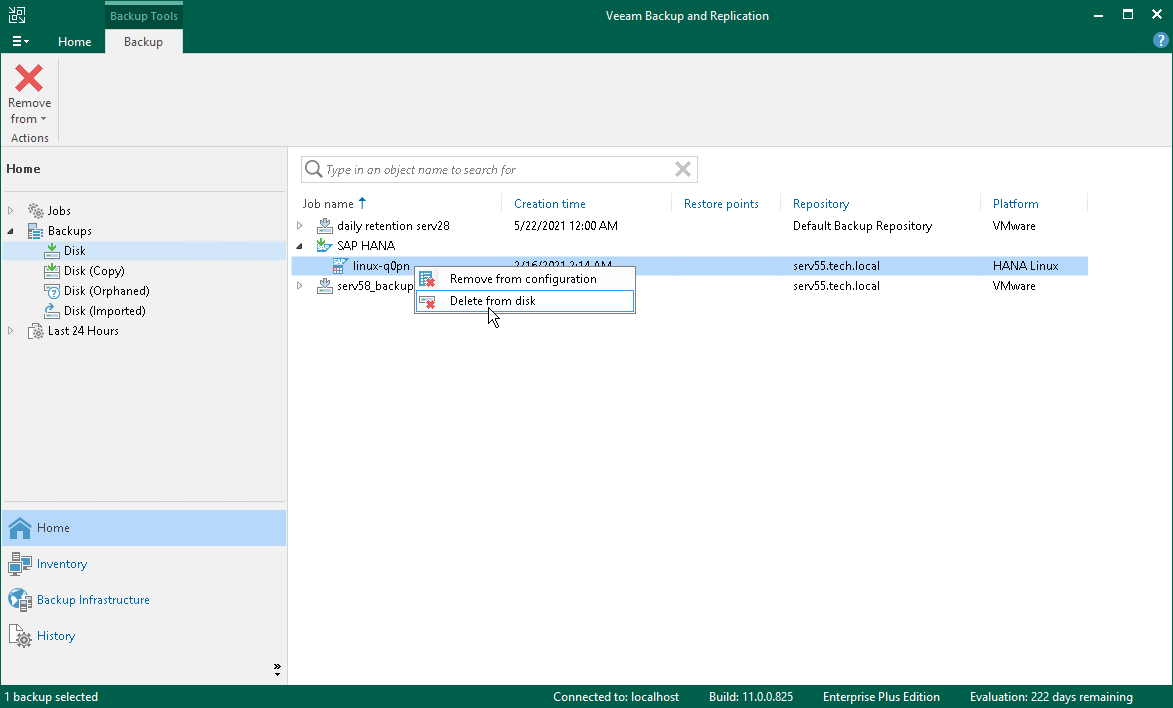This screenshot has height=708, width=1173.
Task: Click the search magnifier icon
Action: tap(313, 169)
